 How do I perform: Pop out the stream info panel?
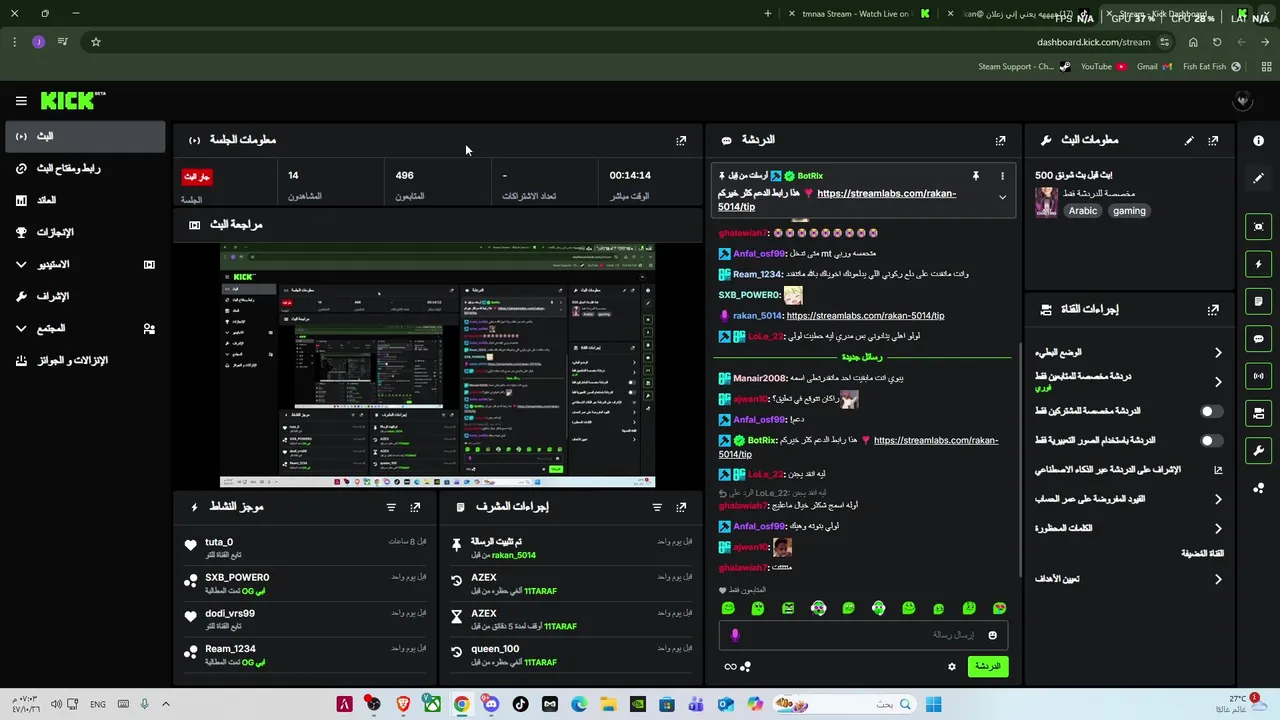(1213, 141)
